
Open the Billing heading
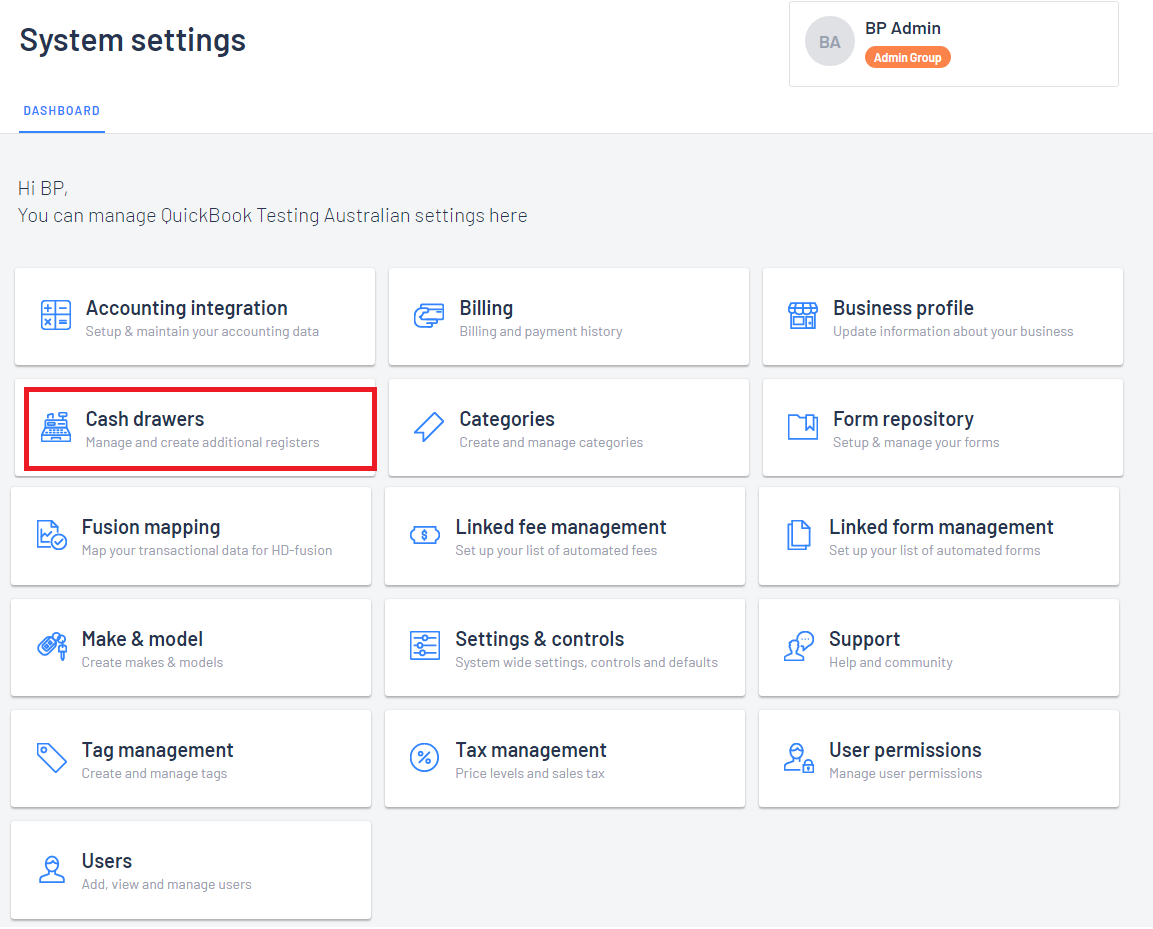point(486,308)
